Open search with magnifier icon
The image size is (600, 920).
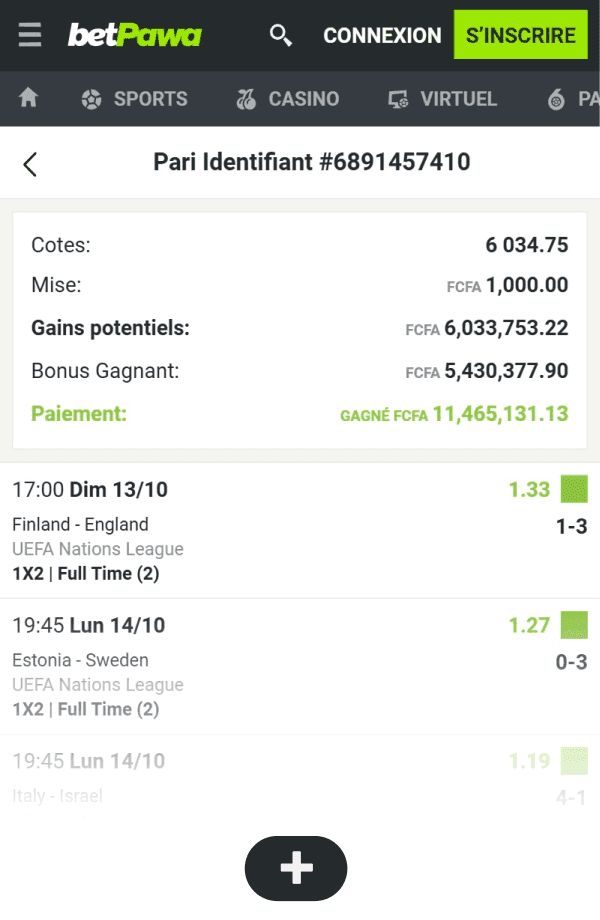click(x=281, y=36)
